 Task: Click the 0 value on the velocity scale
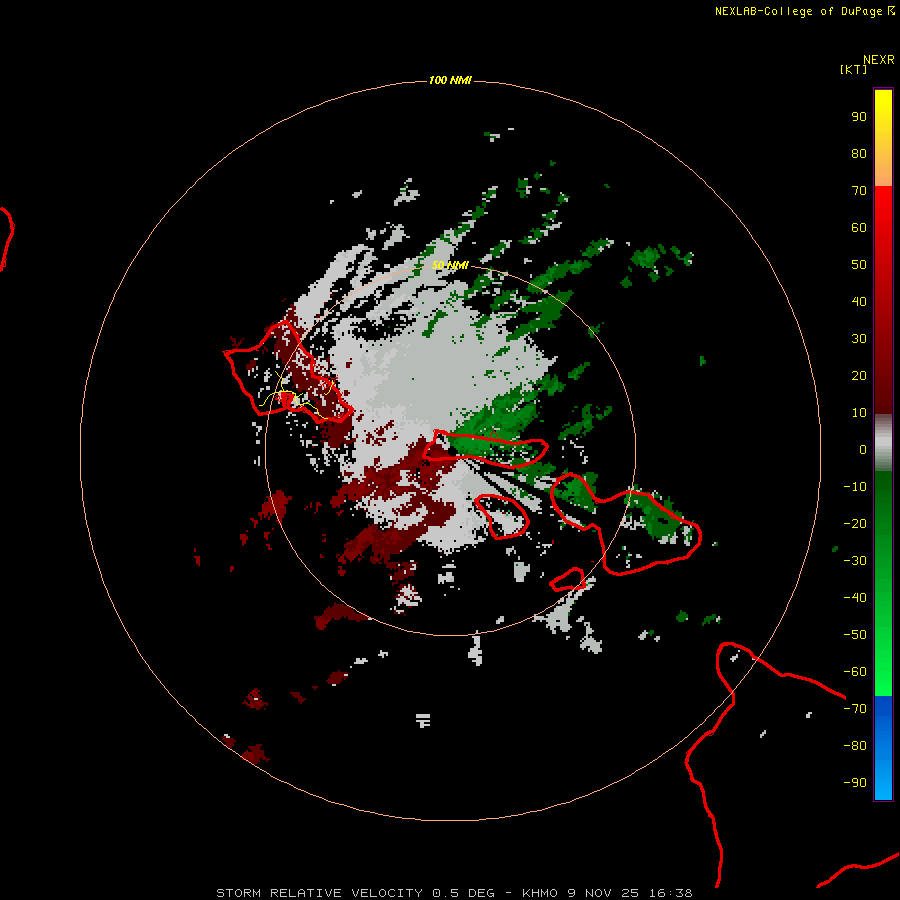tap(863, 450)
